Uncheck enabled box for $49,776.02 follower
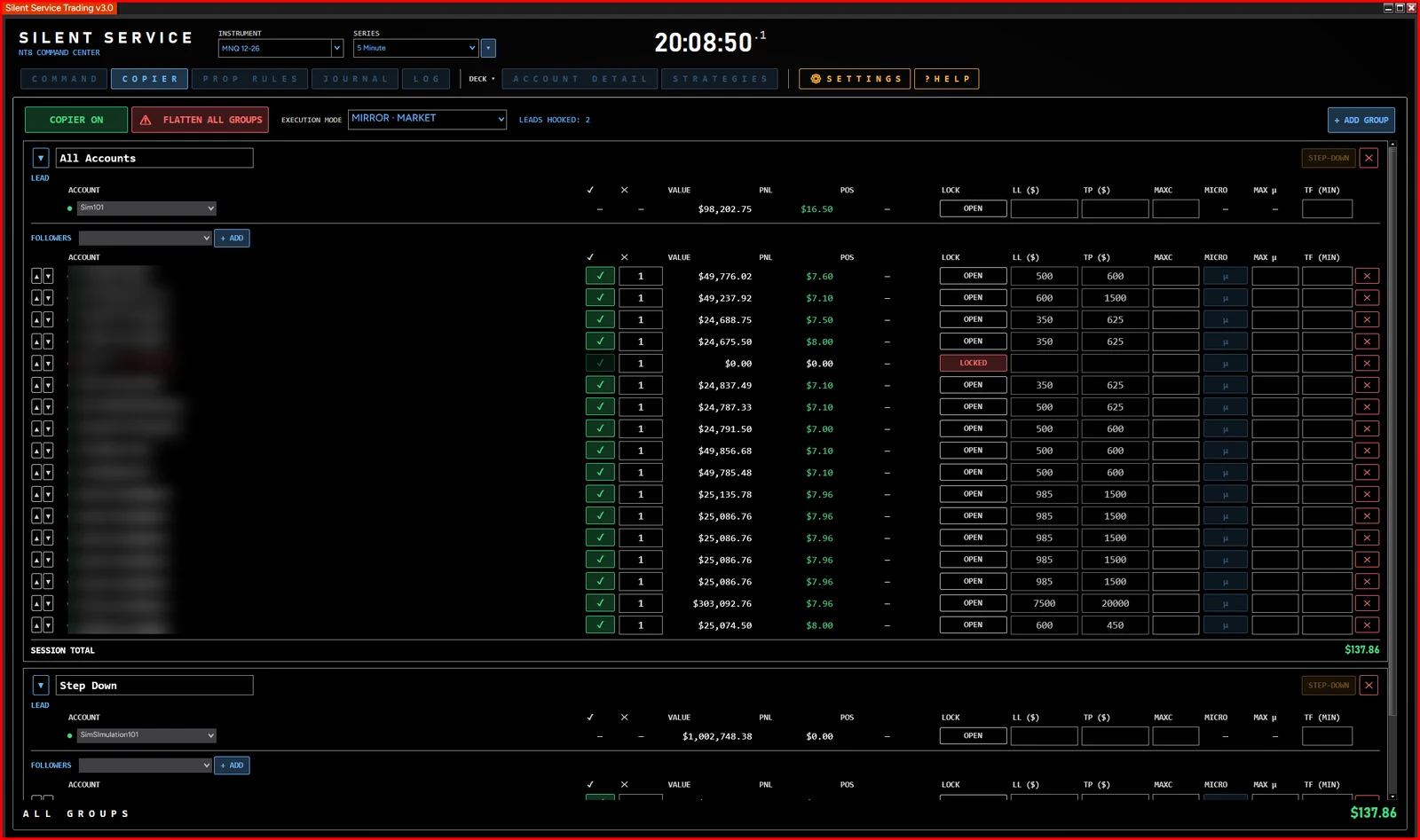This screenshot has height=840, width=1420. tap(600, 276)
